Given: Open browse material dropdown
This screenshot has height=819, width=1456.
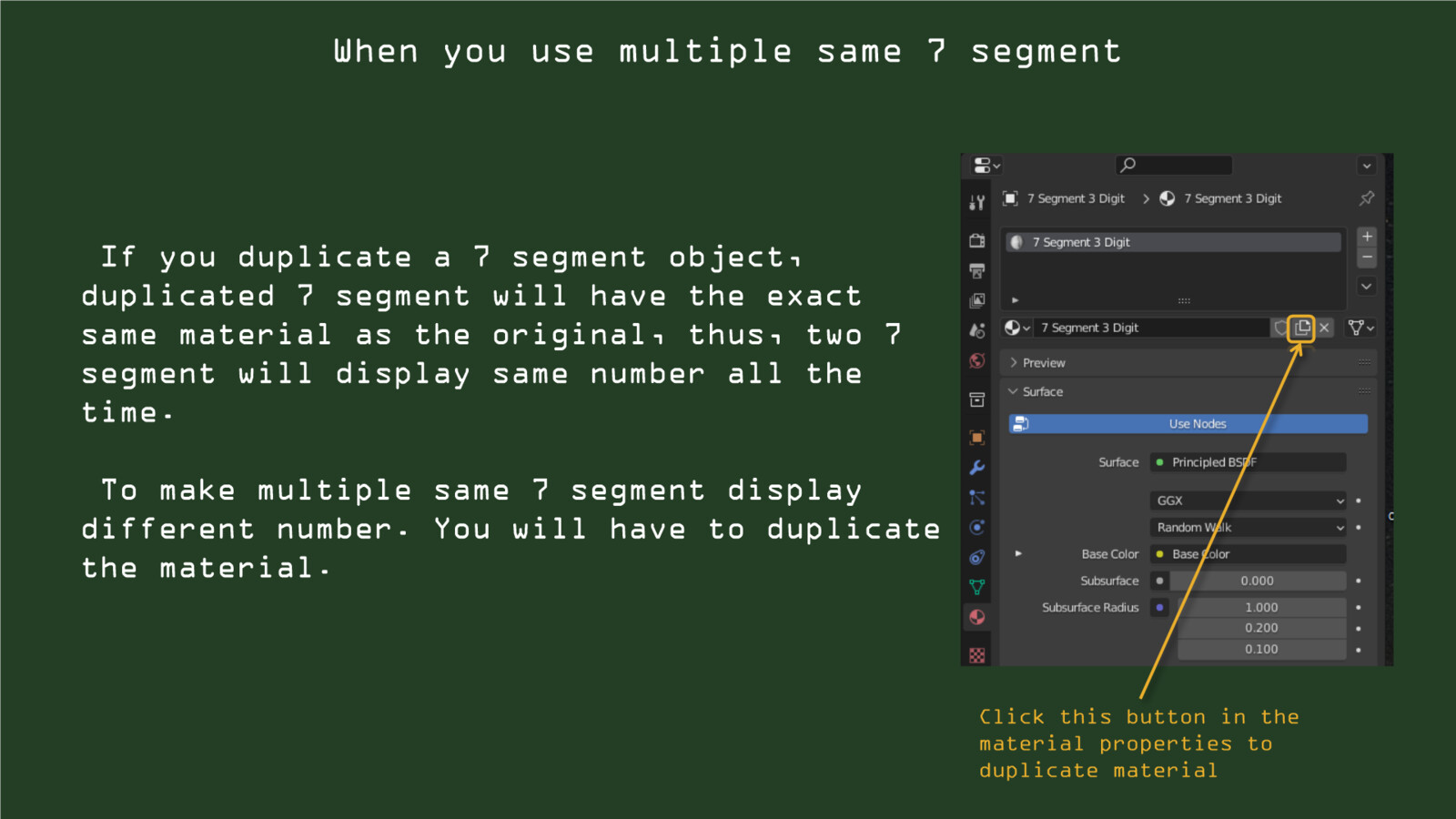Looking at the screenshot, I should click(1017, 328).
